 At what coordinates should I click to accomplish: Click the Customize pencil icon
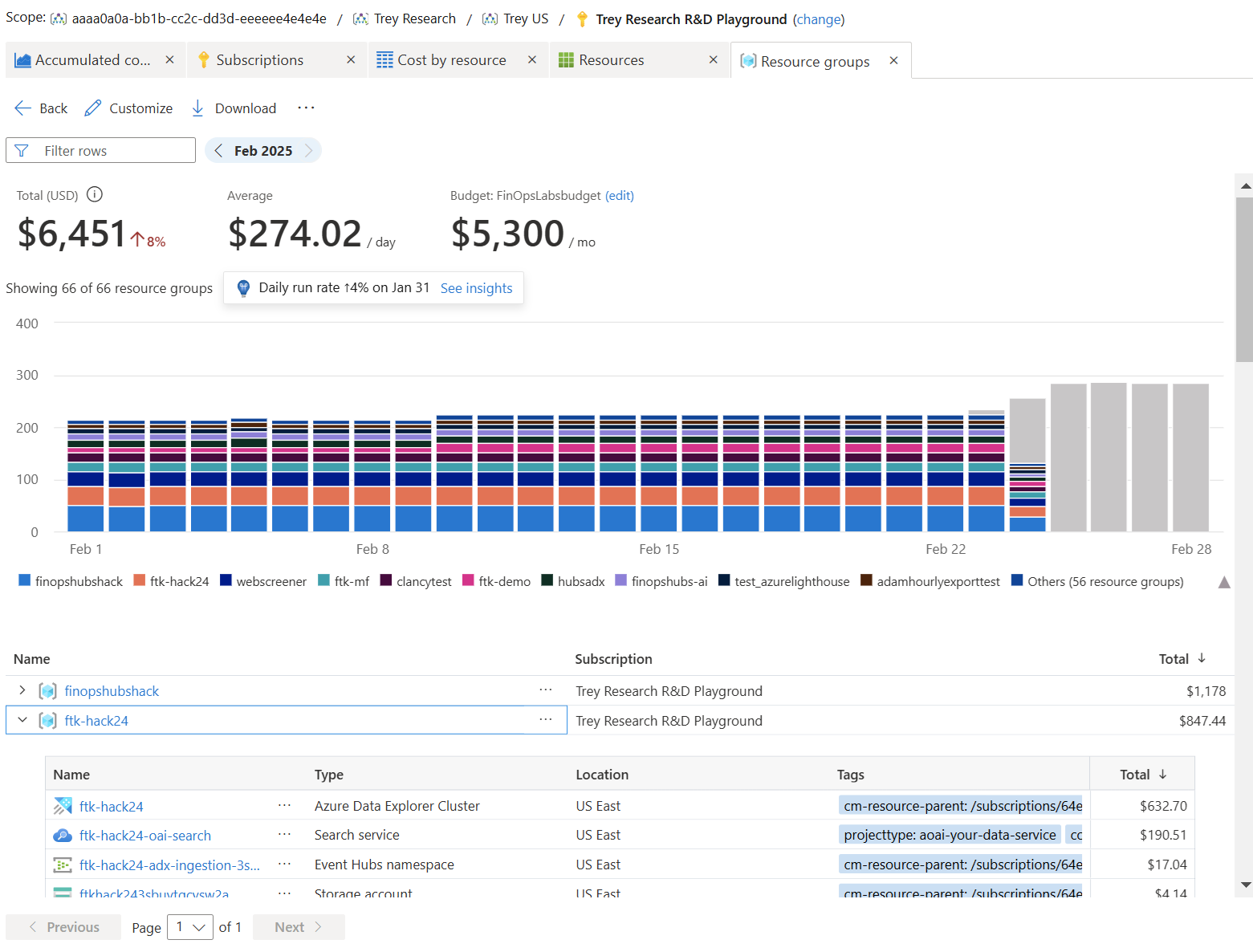93,108
